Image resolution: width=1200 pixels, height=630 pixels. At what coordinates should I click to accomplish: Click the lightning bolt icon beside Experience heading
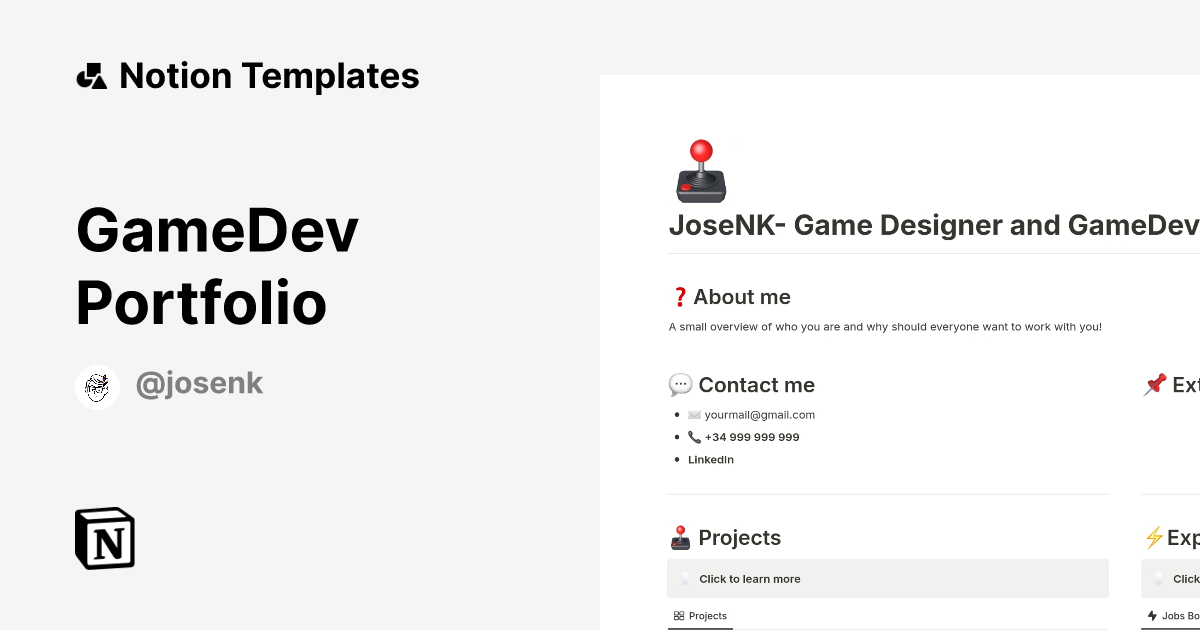(1155, 537)
